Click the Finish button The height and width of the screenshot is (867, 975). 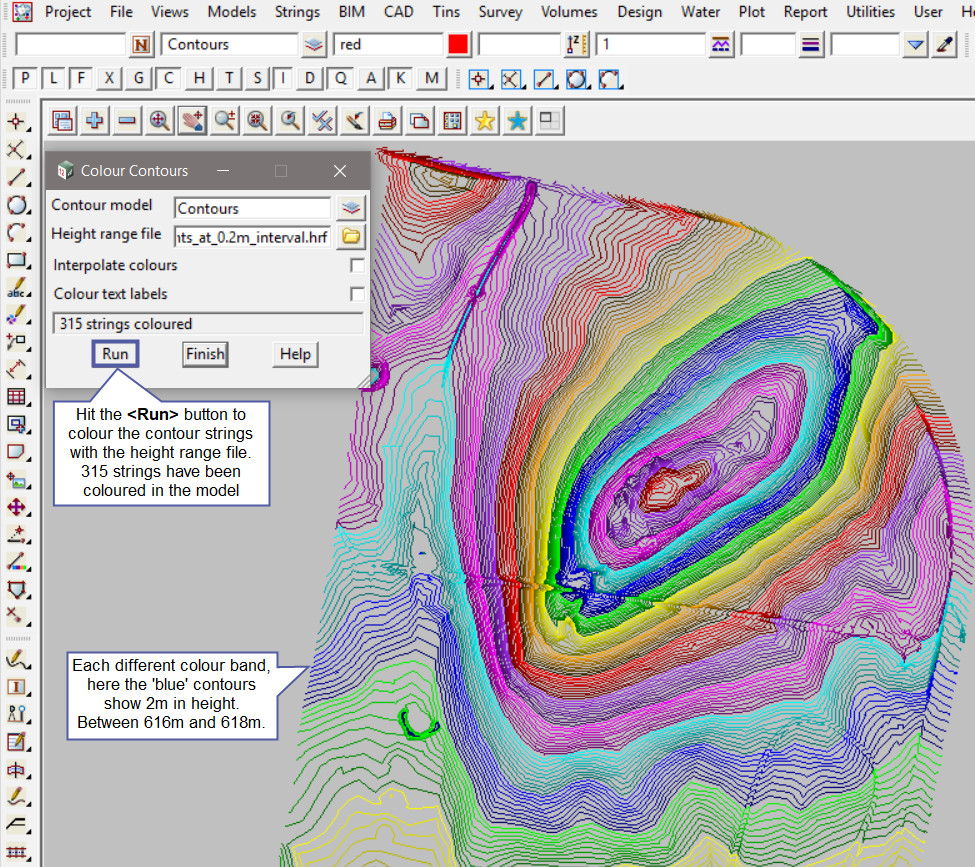(x=205, y=354)
